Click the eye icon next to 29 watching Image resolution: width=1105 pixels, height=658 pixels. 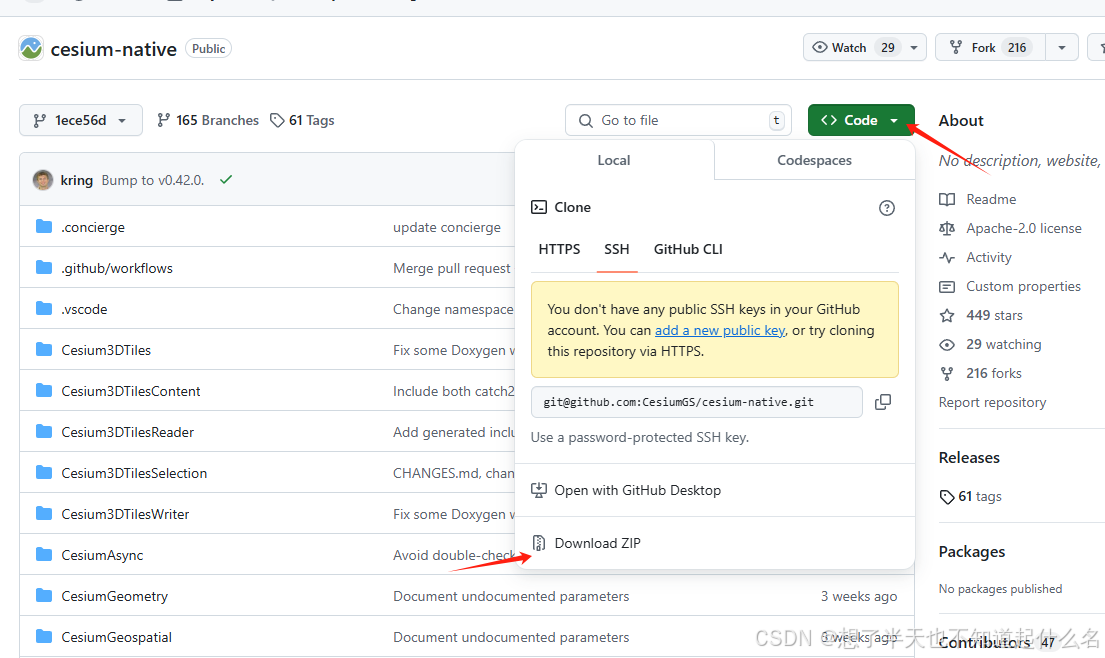947,344
